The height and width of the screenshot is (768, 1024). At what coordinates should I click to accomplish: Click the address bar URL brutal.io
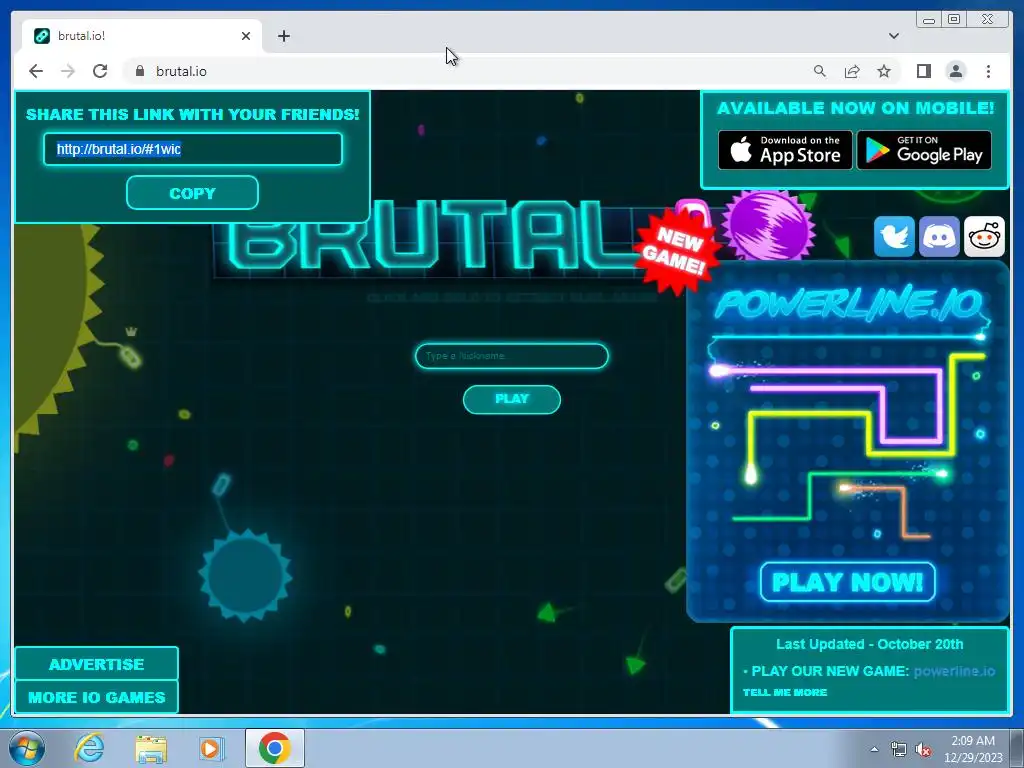(181, 71)
